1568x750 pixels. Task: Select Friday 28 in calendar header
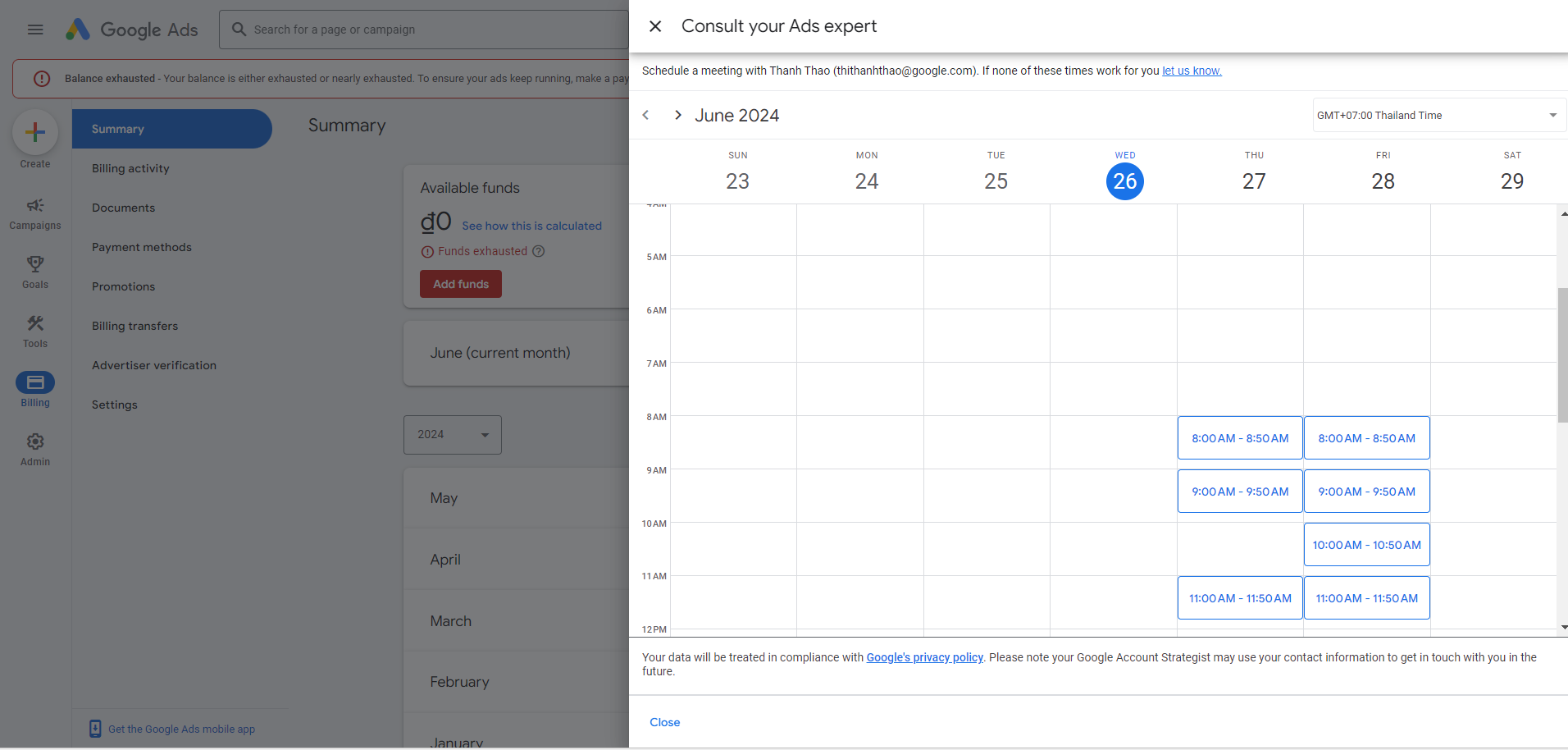1383,181
